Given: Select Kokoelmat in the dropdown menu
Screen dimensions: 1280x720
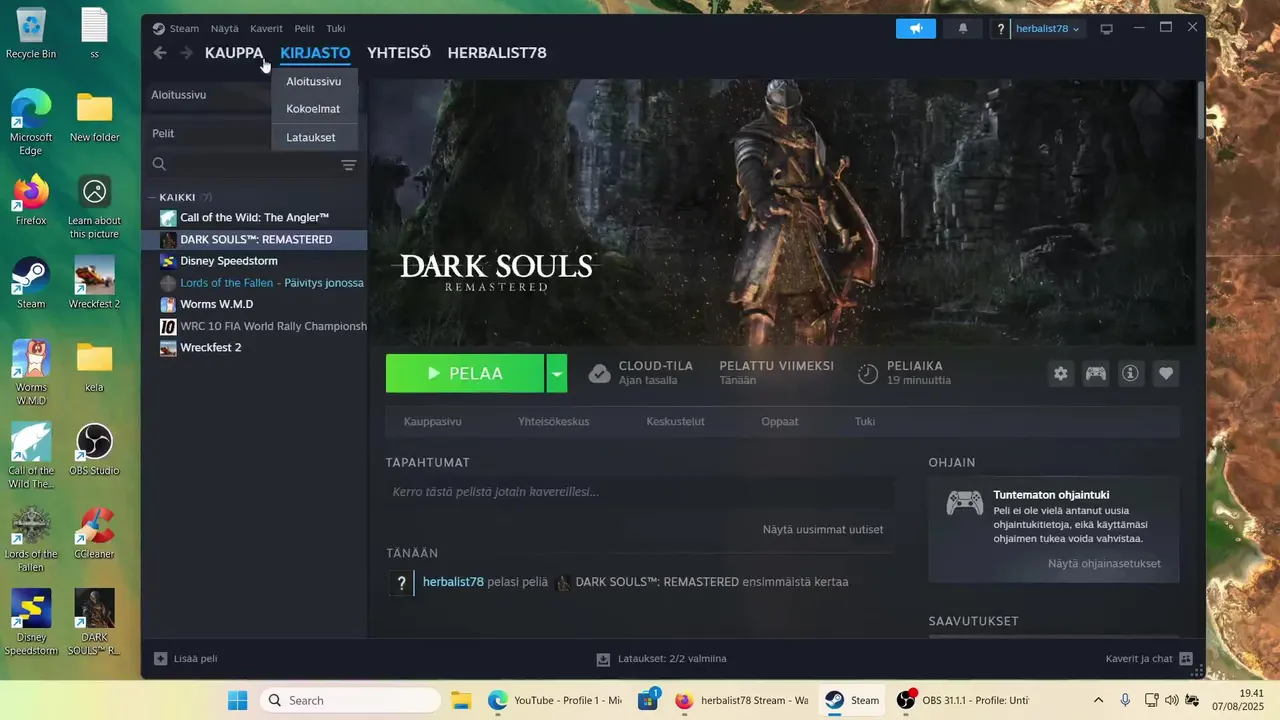Looking at the screenshot, I should click(x=314, y=109).
